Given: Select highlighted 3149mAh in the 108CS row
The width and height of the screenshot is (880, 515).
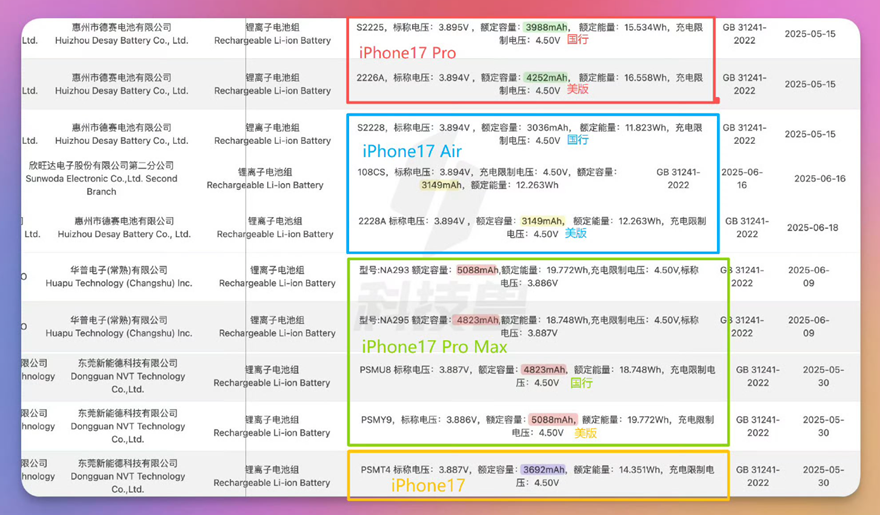Looking at the screenshot, I should pyautogui.click(x=441, y=185).
